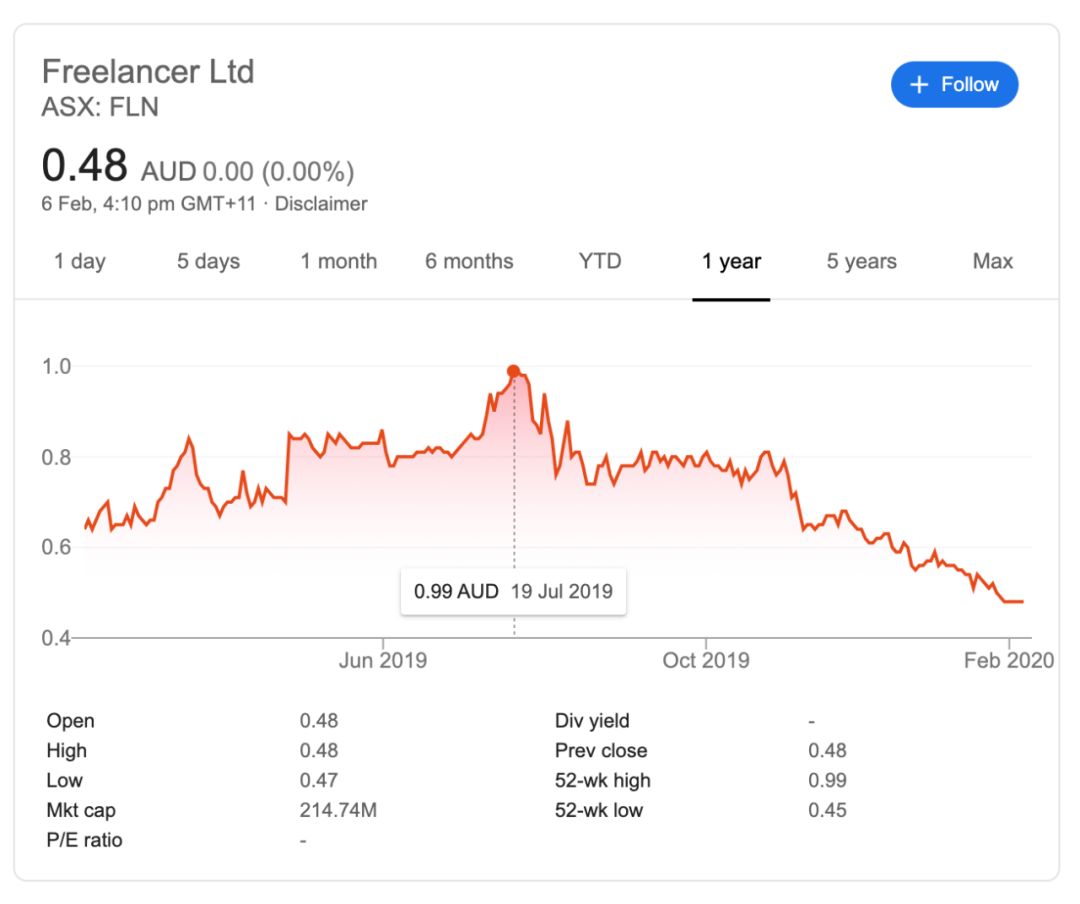Switch to the 5 years tab
Screen dimensions: 1080x904
click(862, 262)
